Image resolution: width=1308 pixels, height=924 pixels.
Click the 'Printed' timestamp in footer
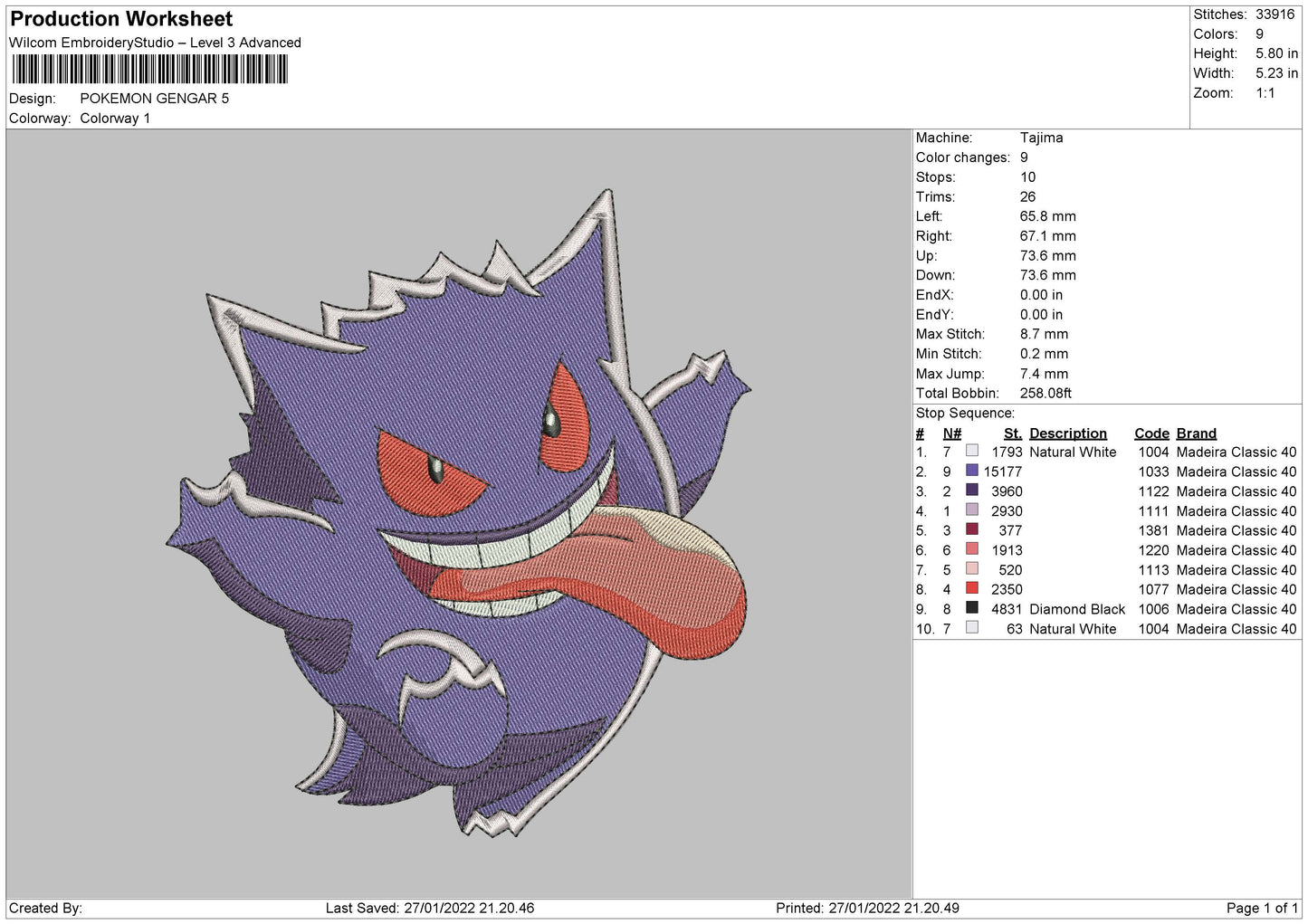point(867,908)
